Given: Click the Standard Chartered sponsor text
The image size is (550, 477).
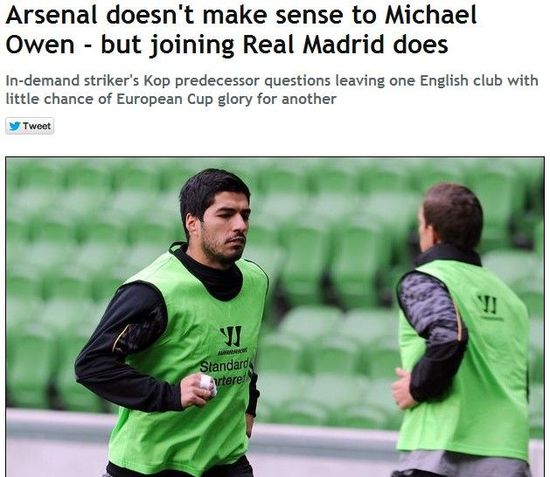Looking at the screenshot, I should point(225,374).
